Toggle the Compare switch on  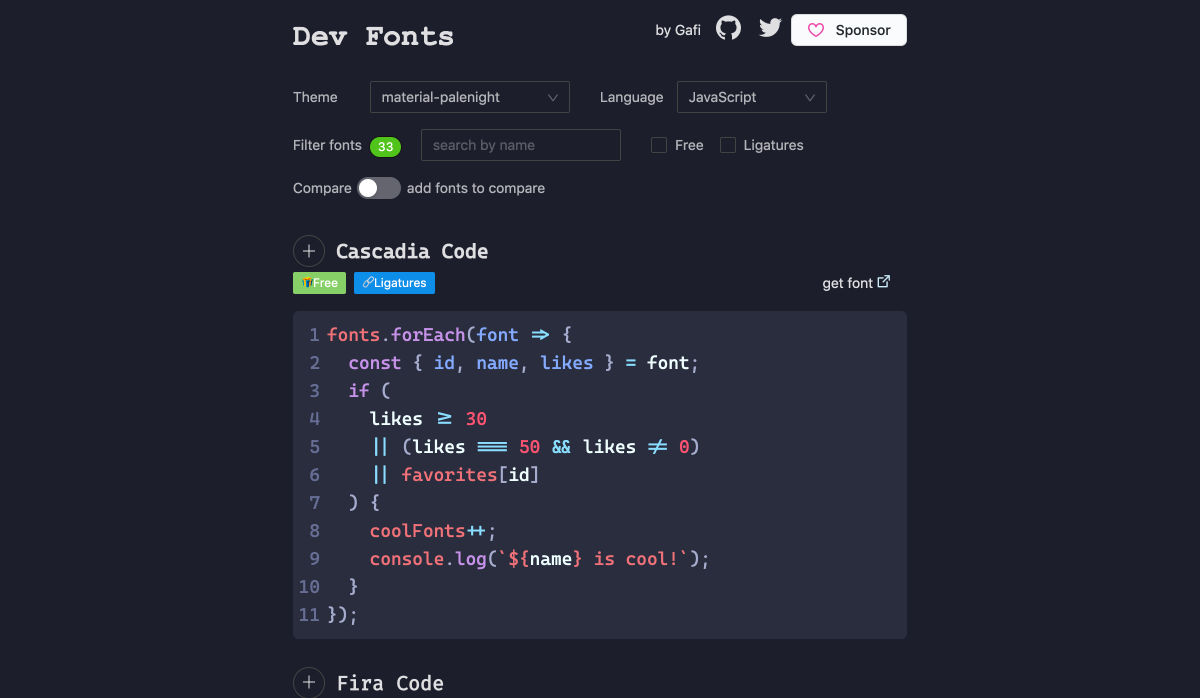coord(379,188)
